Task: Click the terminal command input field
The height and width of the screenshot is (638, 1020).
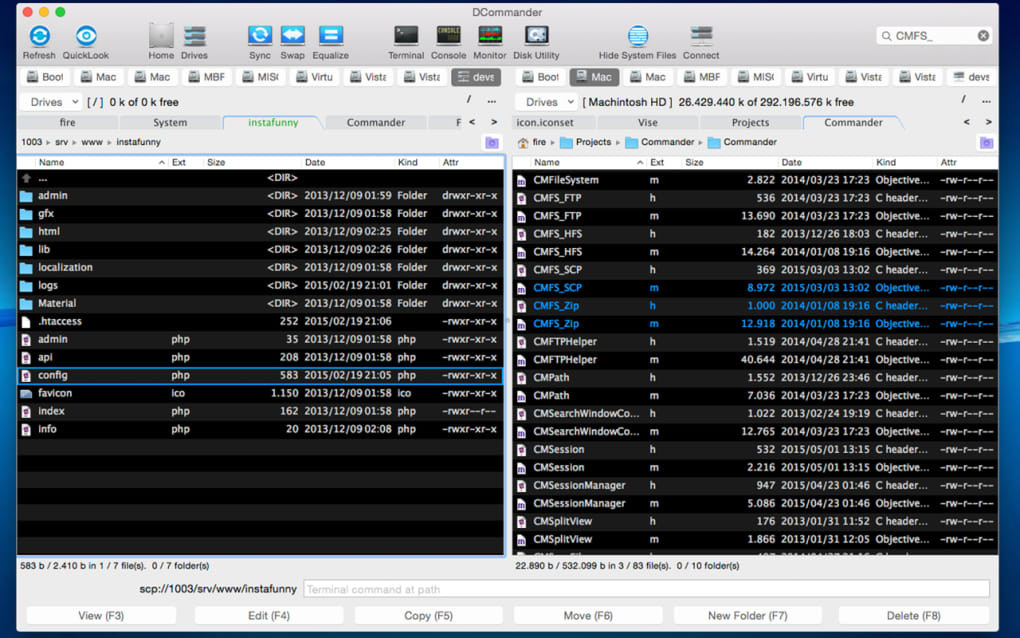Action: pyautogui.click(x=645, y=589)
